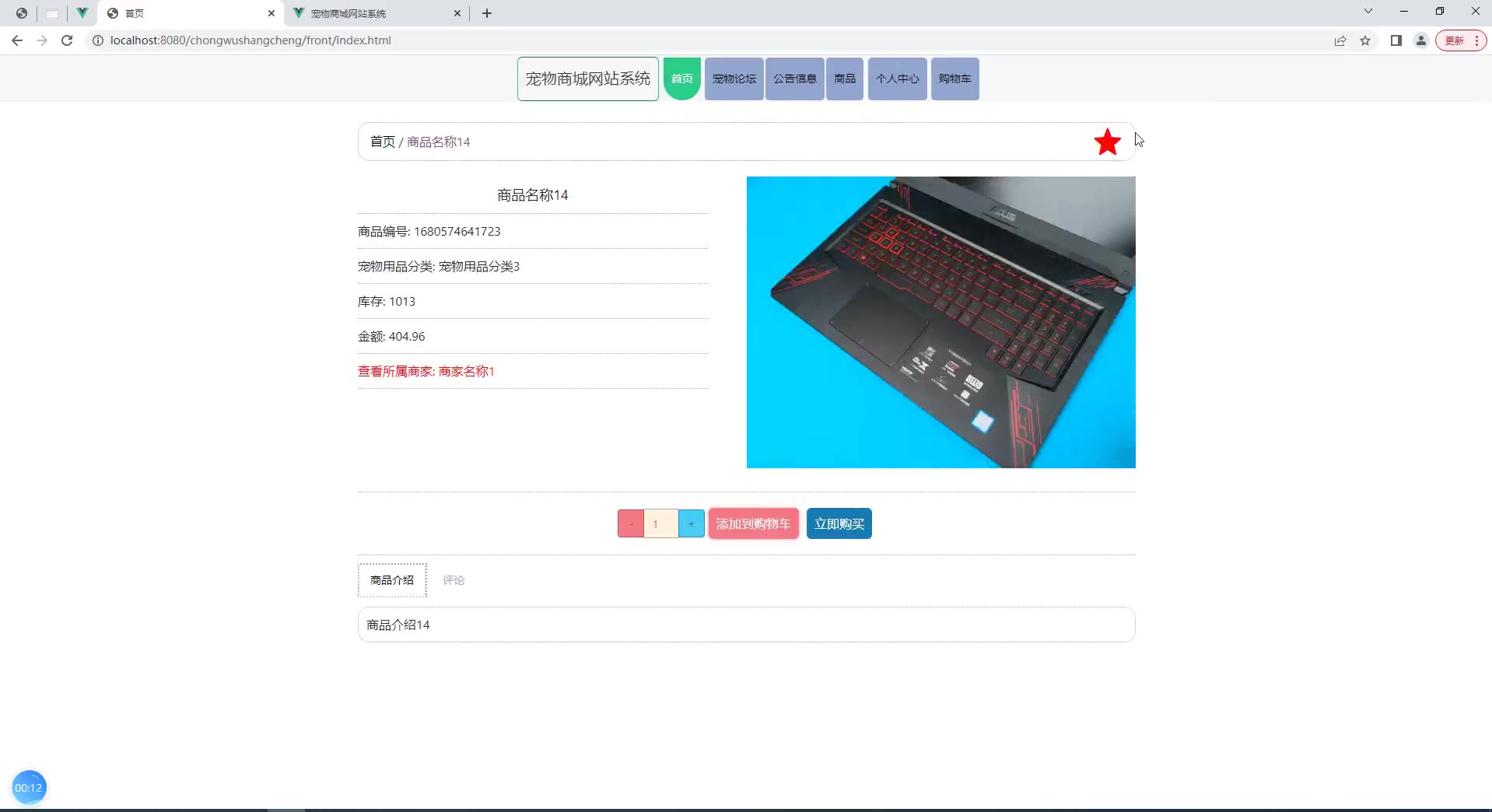The image size is (1492, 812).
Task: Open the 购物车 navigation item
Action: (x=955, y=79)
